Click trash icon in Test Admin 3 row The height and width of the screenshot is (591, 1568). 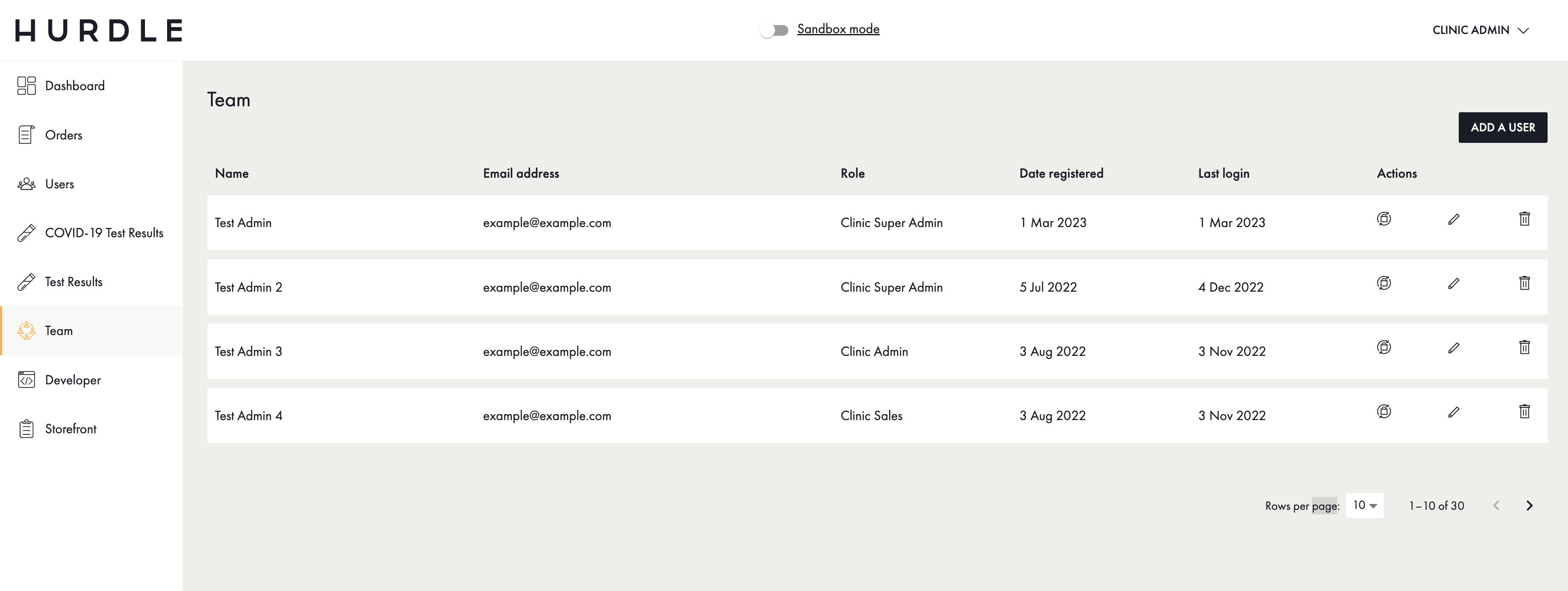tap(1524, 347)
